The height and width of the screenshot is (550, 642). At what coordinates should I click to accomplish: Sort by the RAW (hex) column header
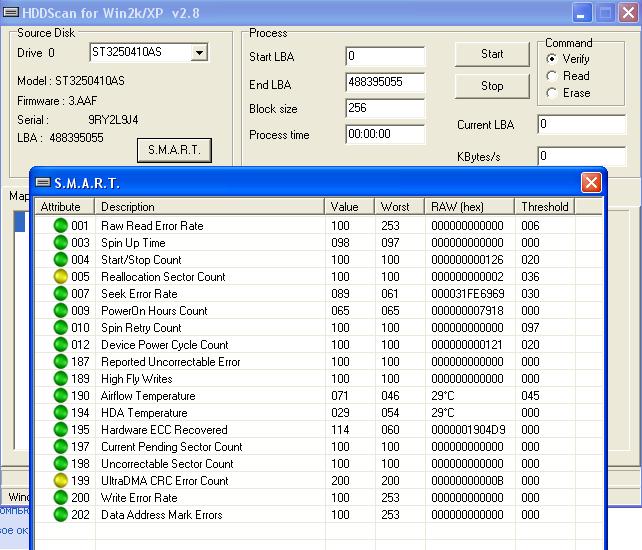coord(470,206)
